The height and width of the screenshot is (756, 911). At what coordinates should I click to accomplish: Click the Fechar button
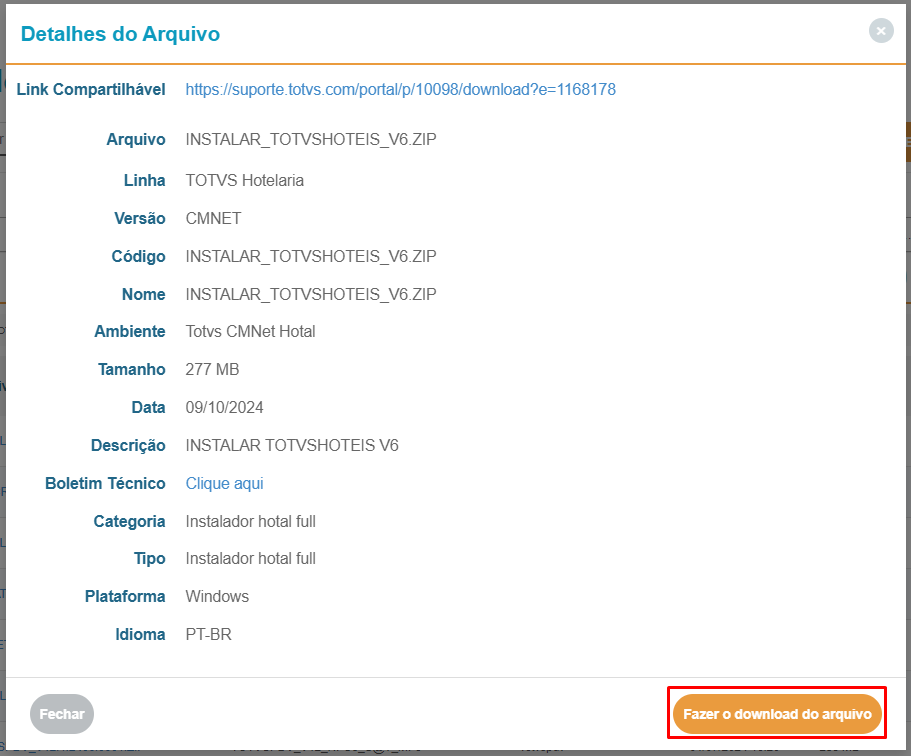pyautogui.click(x=62, y=714)
